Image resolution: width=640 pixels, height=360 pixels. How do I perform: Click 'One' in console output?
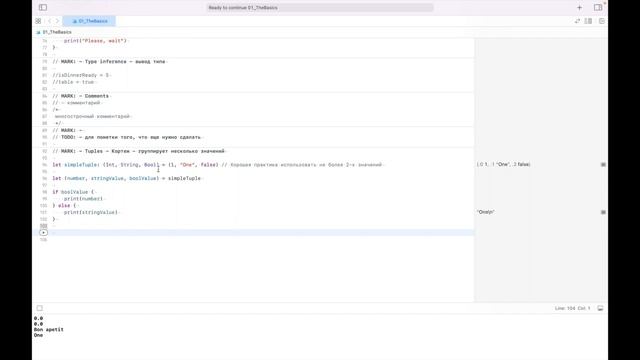point(38,335)
